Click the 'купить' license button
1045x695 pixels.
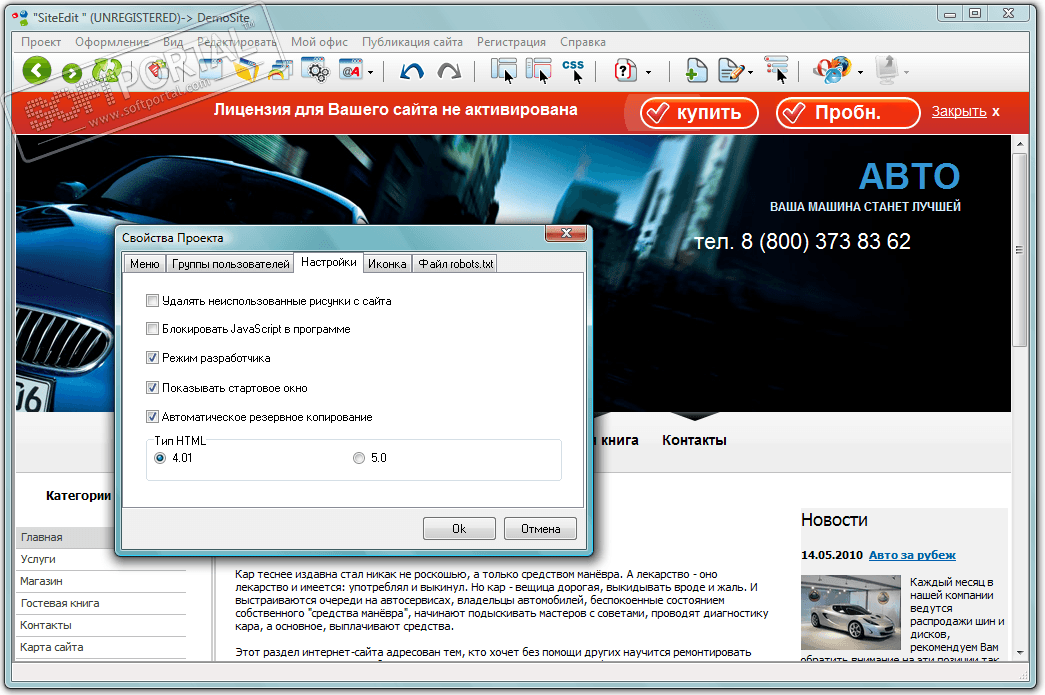pos(699,113)
